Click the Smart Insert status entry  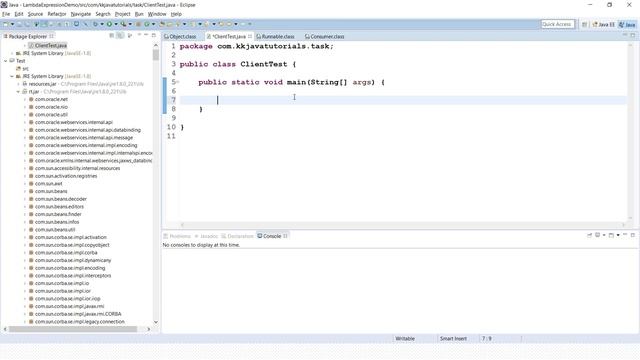[x=453, y=338]
